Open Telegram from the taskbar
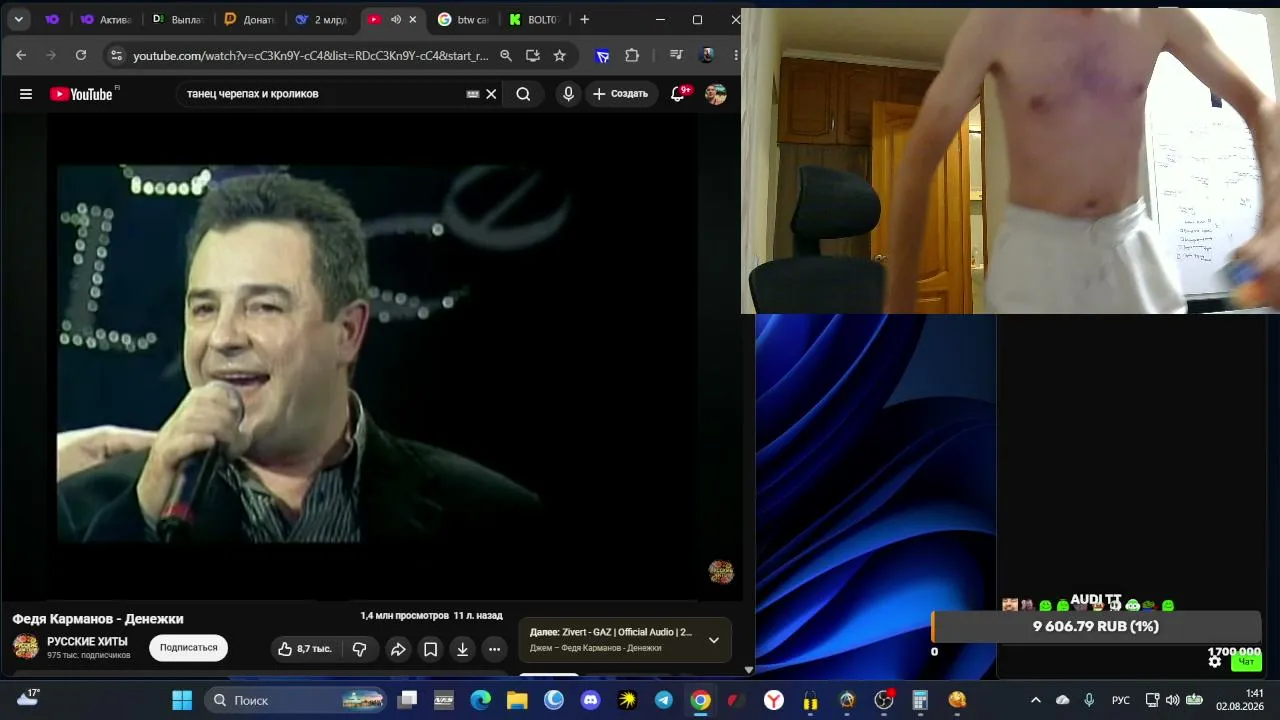The height and width of the screenshot is (720, 1280). click(x=663, y=700)
